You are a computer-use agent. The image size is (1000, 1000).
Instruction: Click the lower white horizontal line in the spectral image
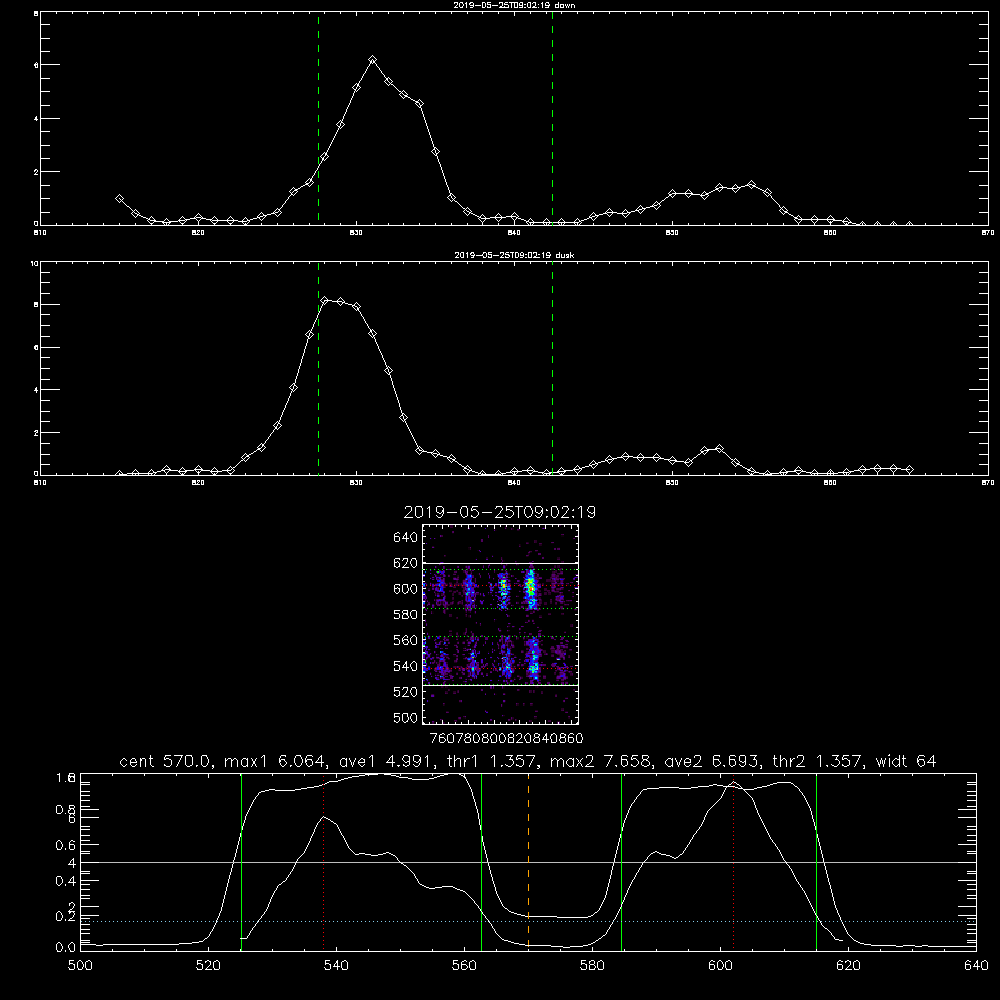(500, 686)
